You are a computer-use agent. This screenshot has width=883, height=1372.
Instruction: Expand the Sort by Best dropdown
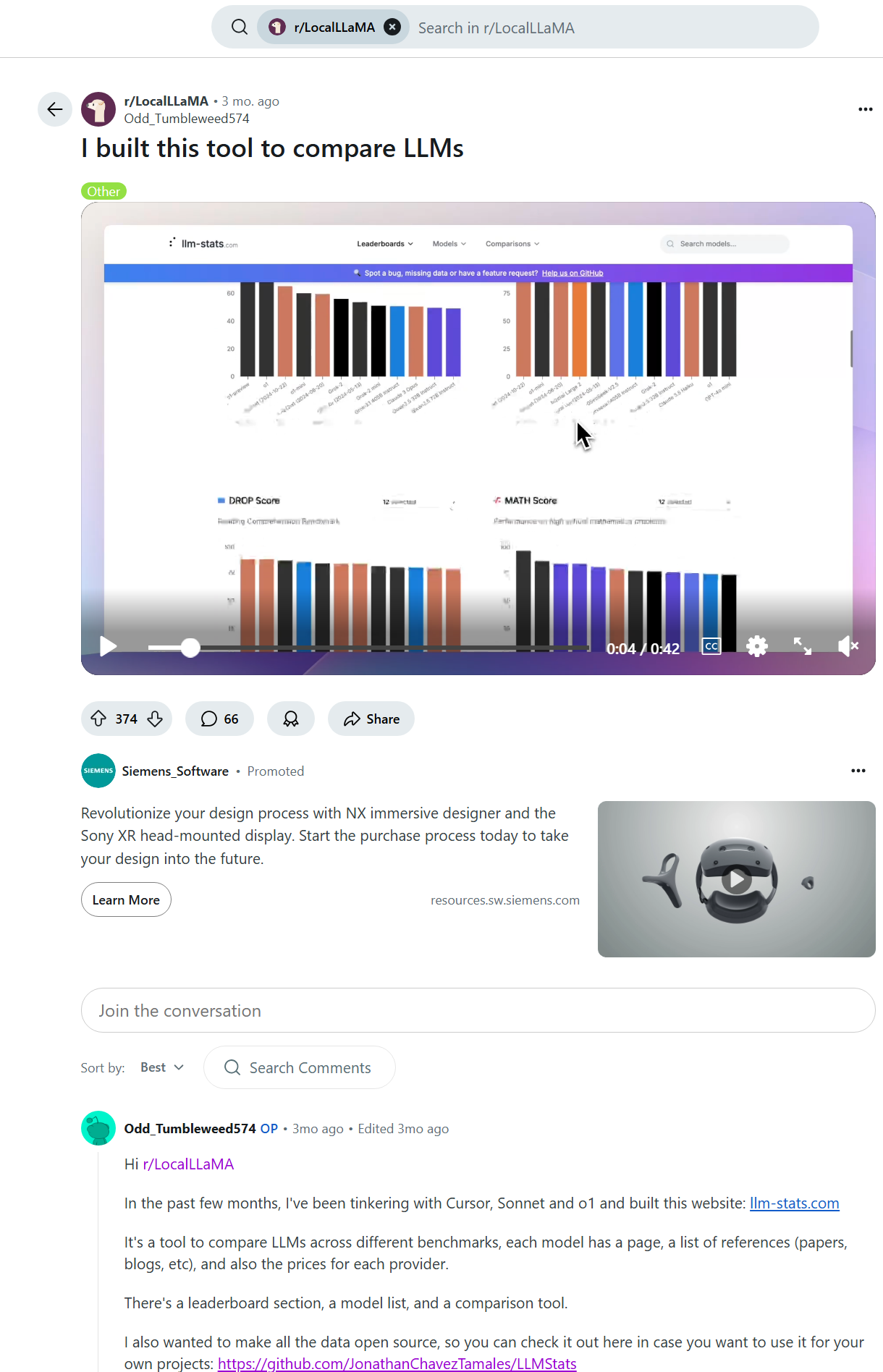tap(162, 1067)
